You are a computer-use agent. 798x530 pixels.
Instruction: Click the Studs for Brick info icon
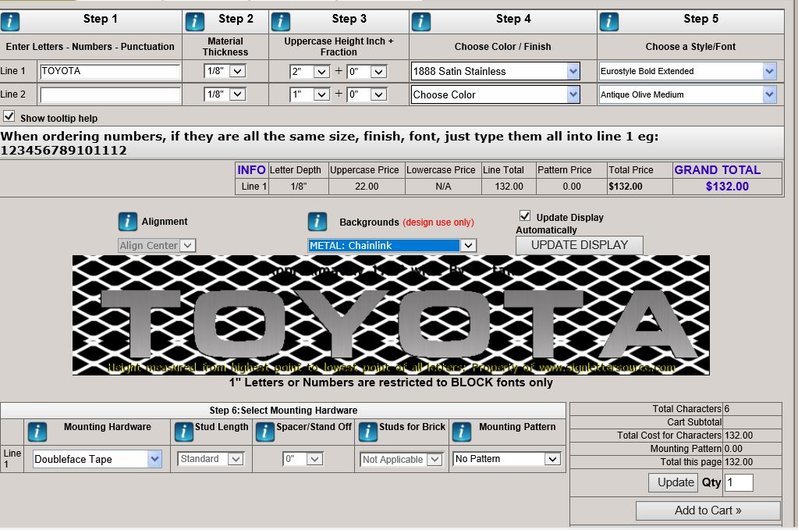pos(368,432)
